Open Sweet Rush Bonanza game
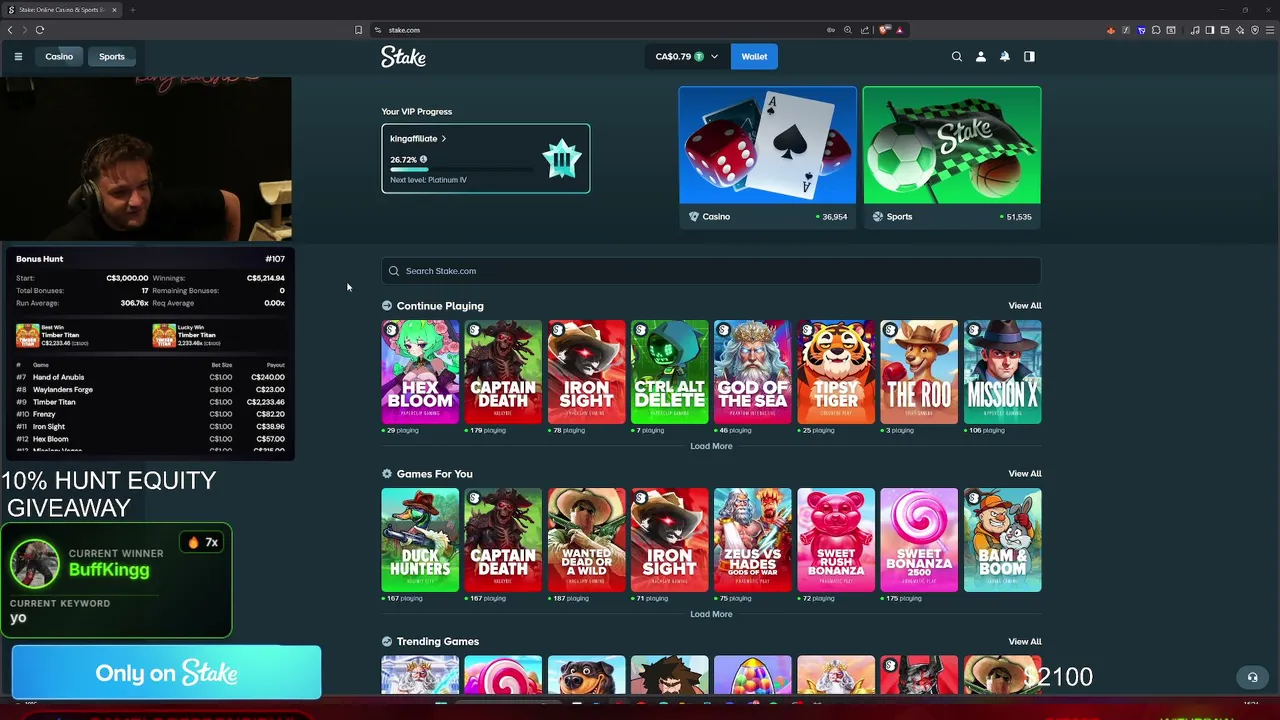The width and height of the screenshot is (1280, 720). point(836,540)
